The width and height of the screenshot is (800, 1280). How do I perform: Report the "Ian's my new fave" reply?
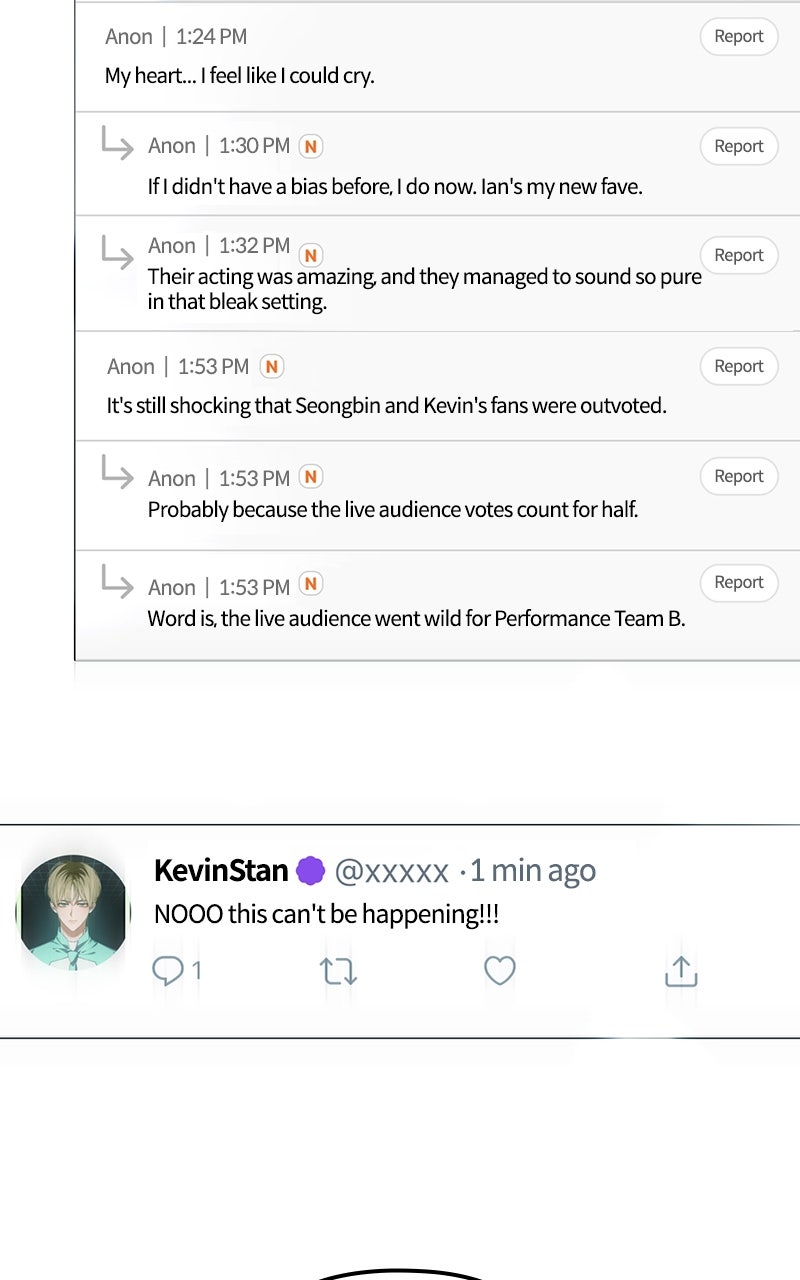coord(739,146)
